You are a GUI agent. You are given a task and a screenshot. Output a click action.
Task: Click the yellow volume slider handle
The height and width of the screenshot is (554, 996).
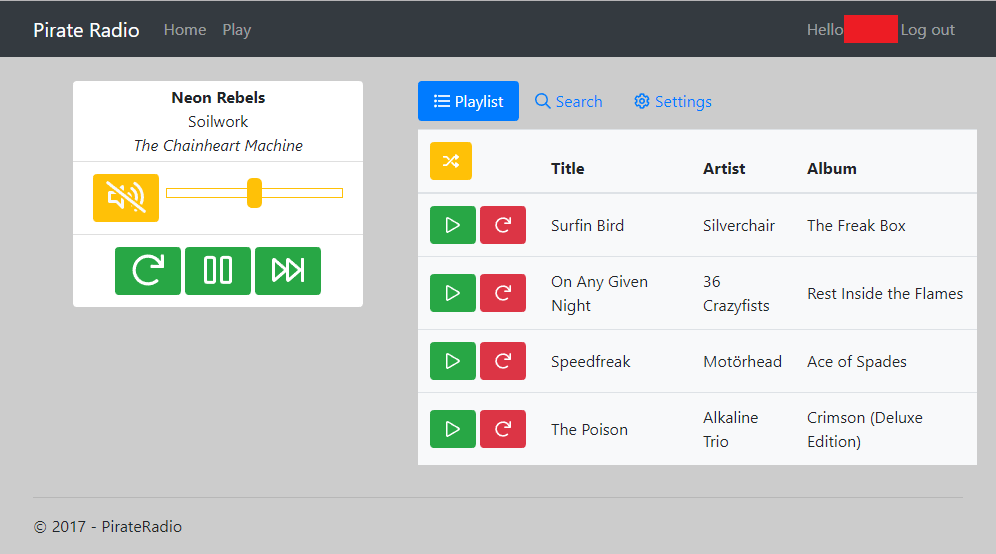254,193
